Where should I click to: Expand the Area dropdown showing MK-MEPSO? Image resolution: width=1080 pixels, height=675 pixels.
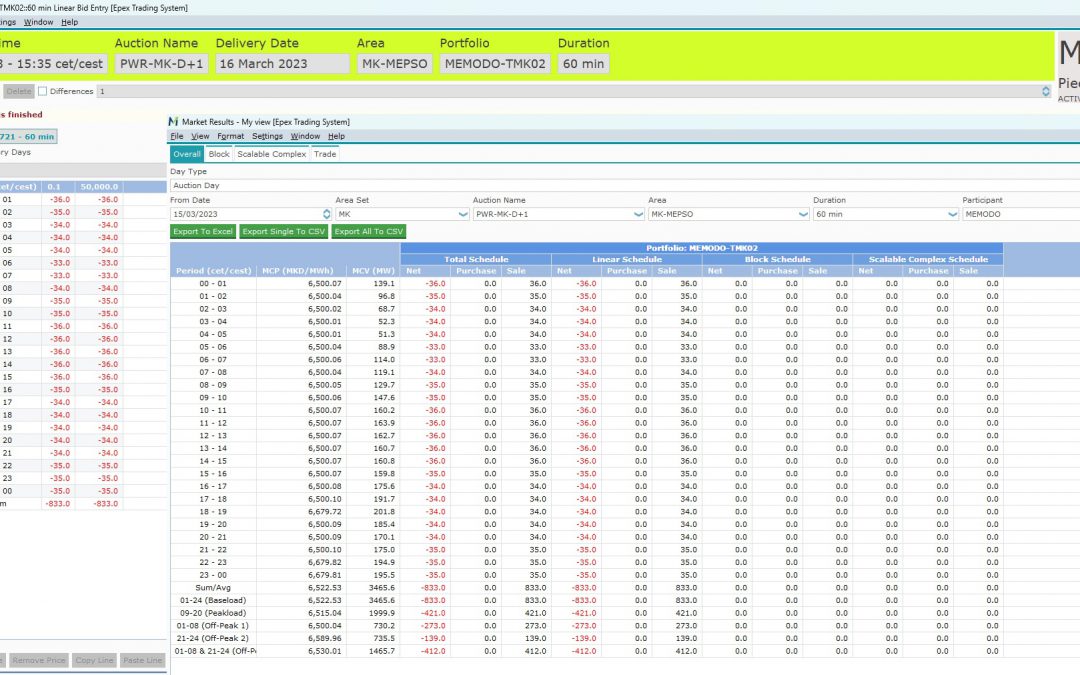(x=803, y=214)
